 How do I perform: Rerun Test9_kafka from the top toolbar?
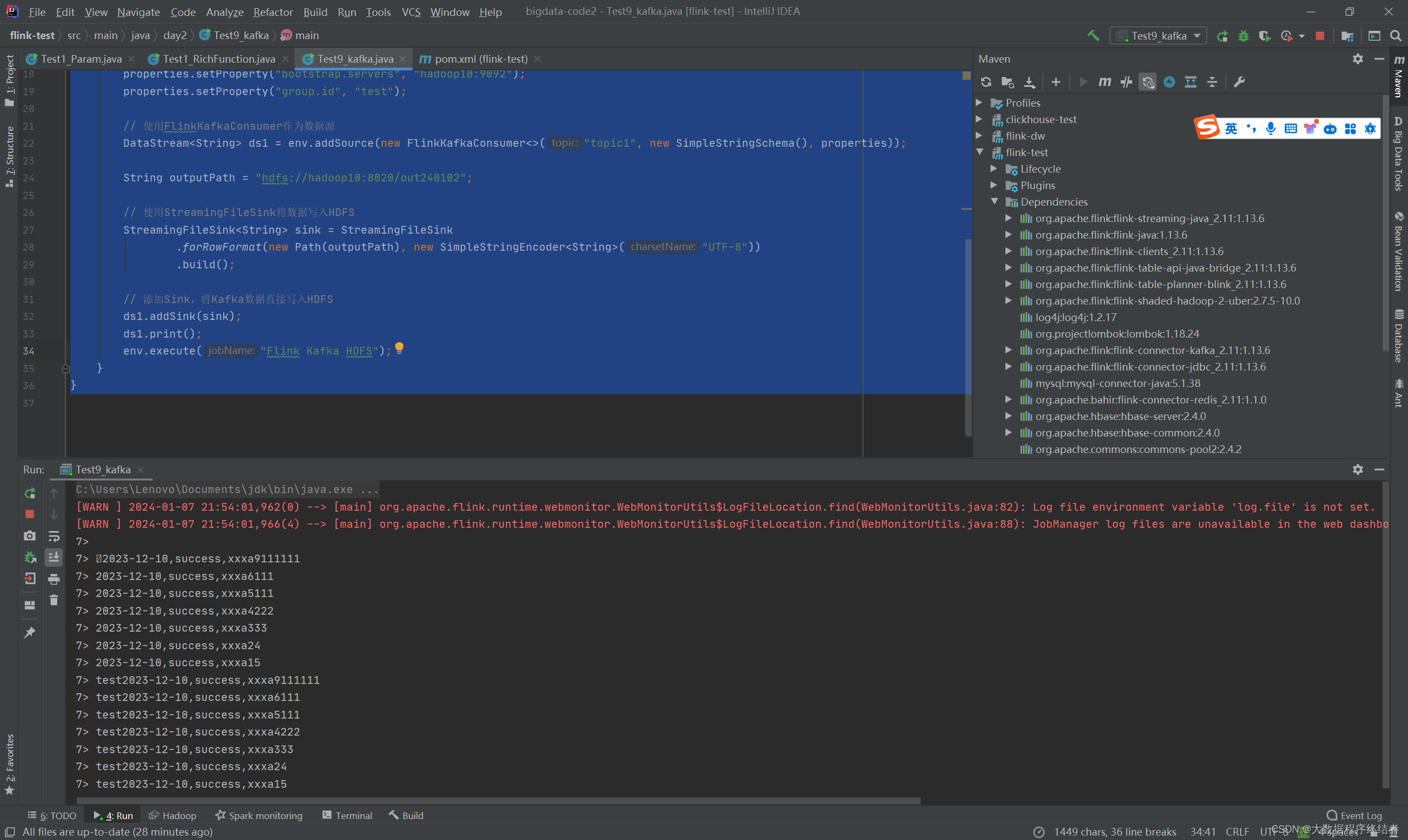pos(1222,36)
